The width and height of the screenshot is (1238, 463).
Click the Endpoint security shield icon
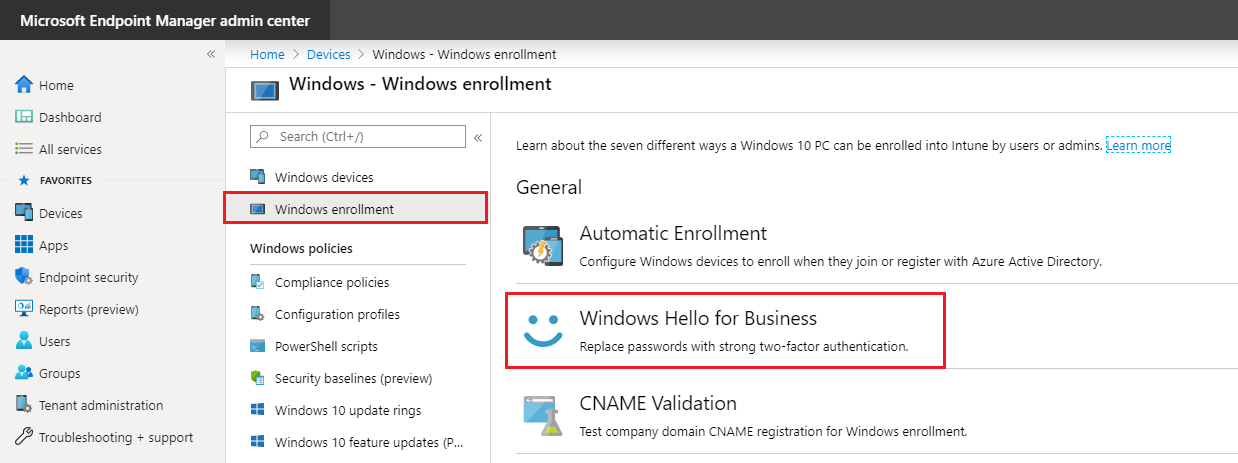(x=25, y=277)
